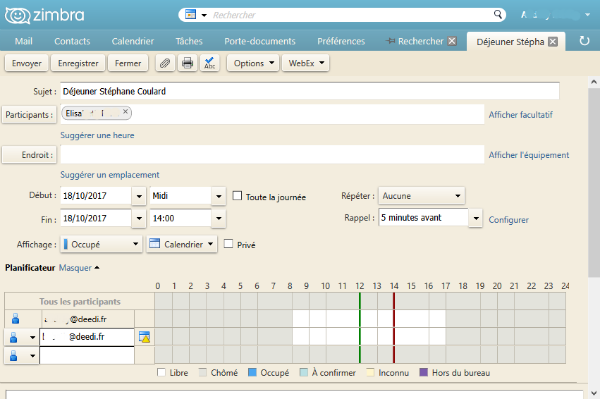
Task: Click the Enregistrer button
Action: tap(78, 63)
